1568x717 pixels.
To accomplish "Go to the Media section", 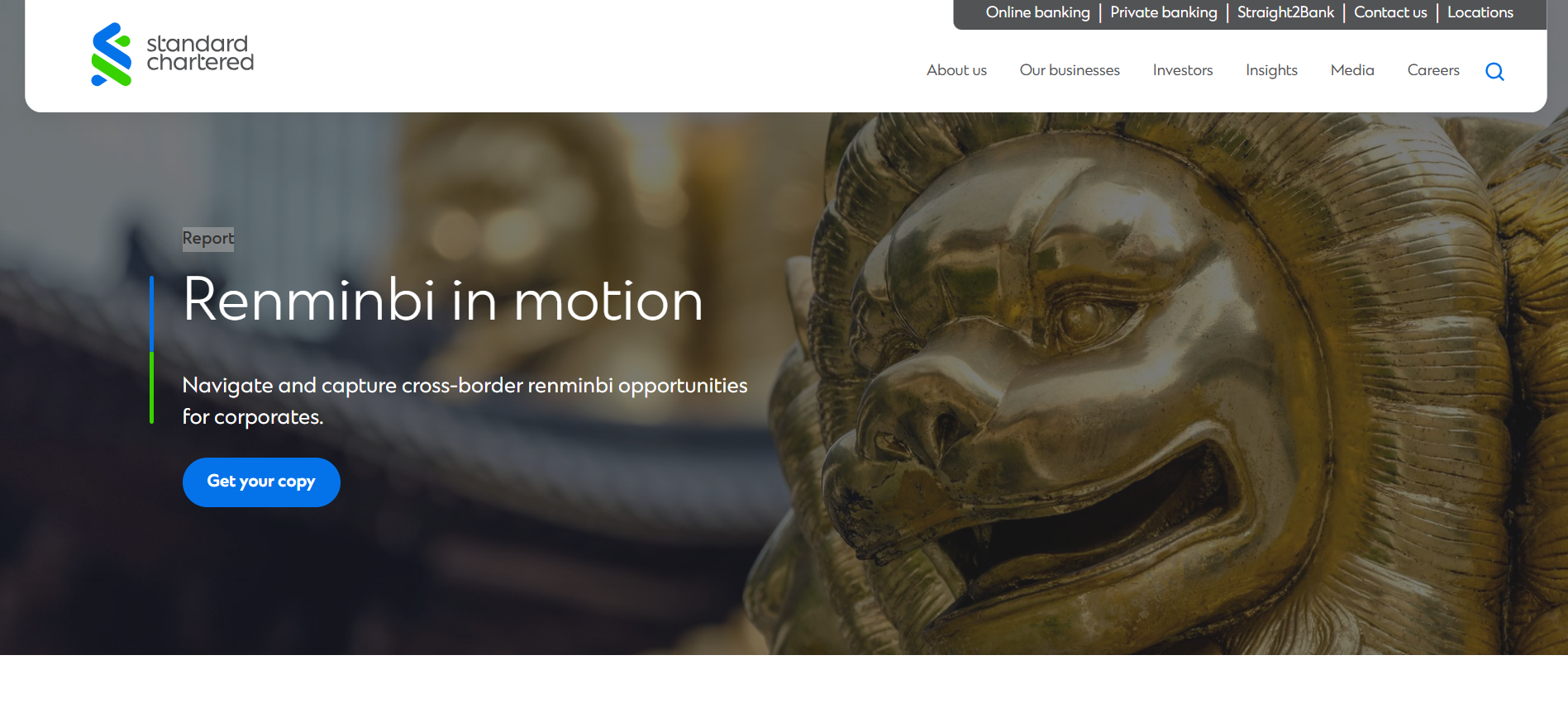I will tap(1352, 70).
